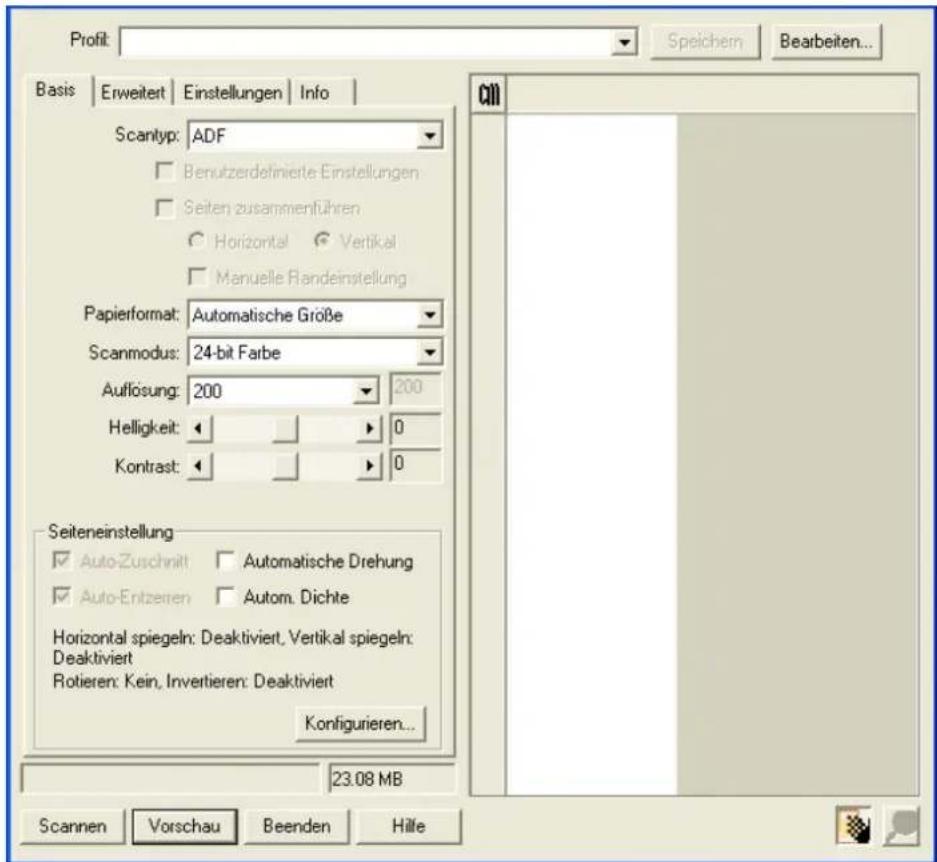Open the Auflösung 200 dropdown
Screen dimensions: 937x862
click(x=365, y=392)
